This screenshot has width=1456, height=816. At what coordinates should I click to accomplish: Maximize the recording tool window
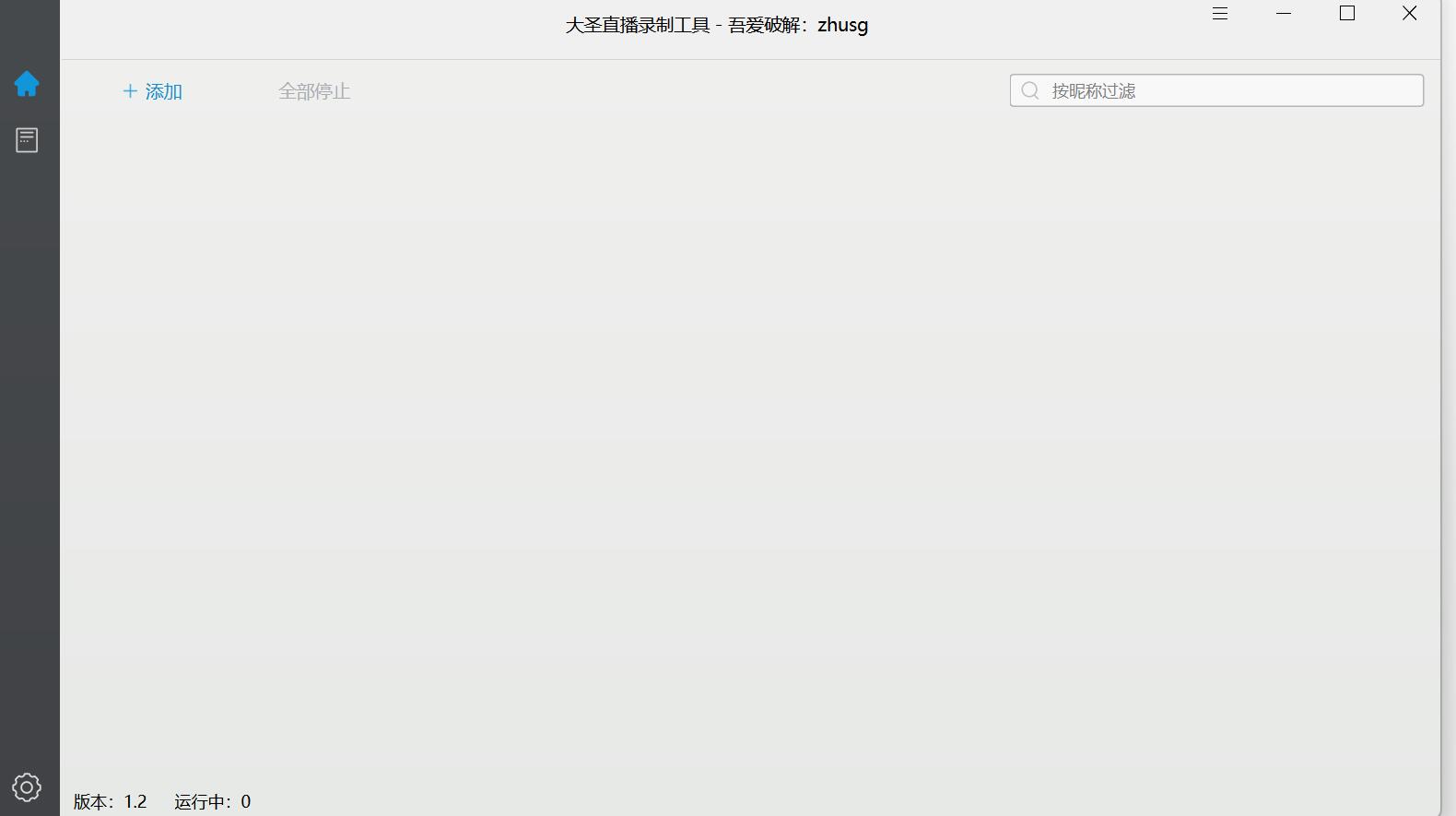[1346, 14]
